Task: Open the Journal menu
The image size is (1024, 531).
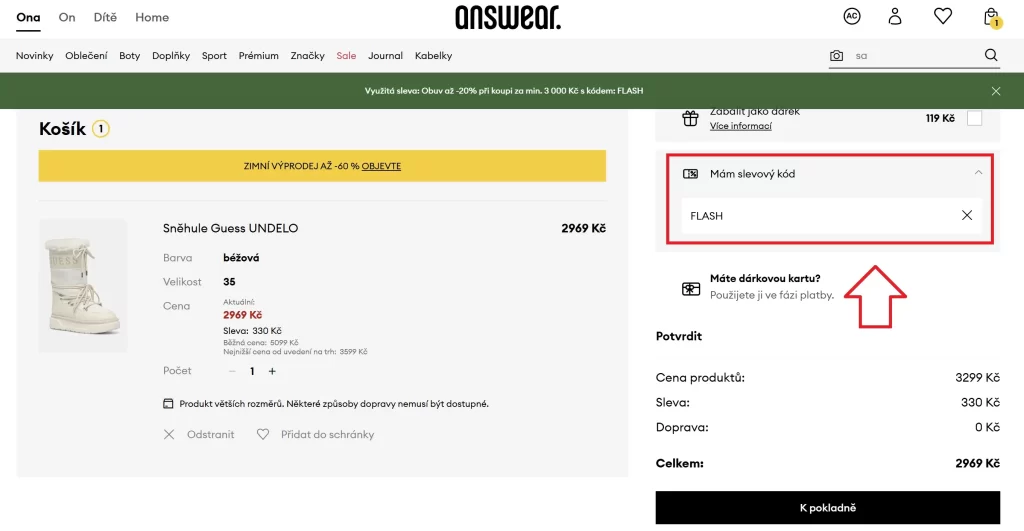Action: [385, 56]
